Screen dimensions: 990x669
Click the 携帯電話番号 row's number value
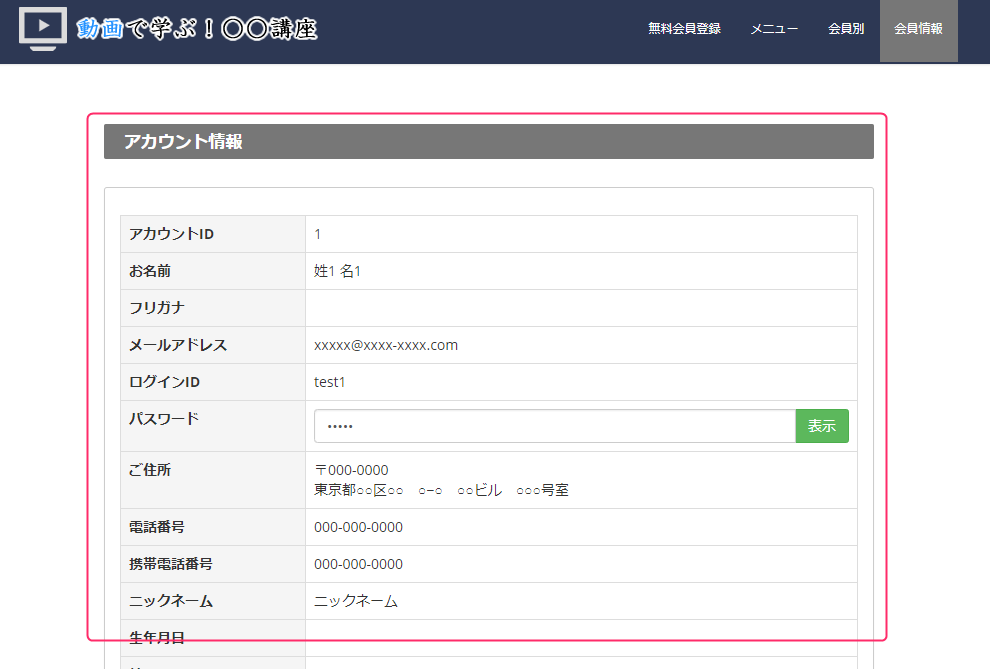pyautogui.click(x=358, y=564)
